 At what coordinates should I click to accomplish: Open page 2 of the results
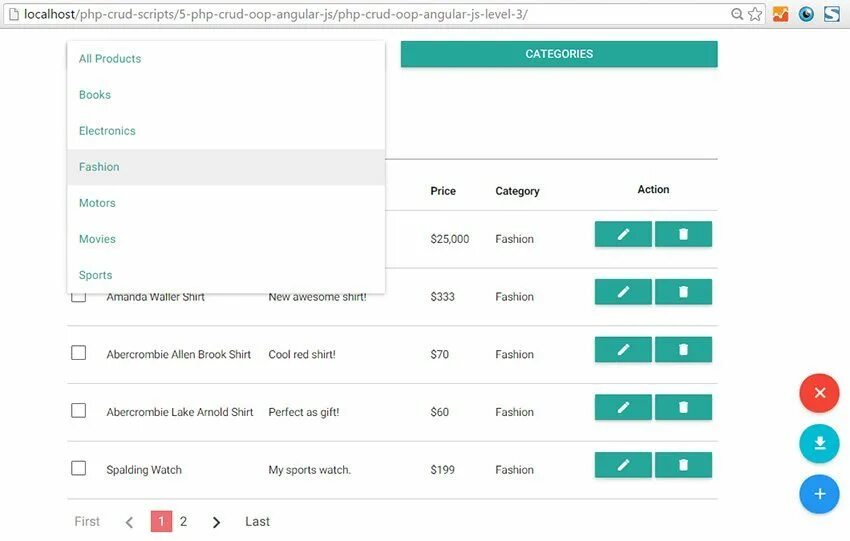[183, 522]
